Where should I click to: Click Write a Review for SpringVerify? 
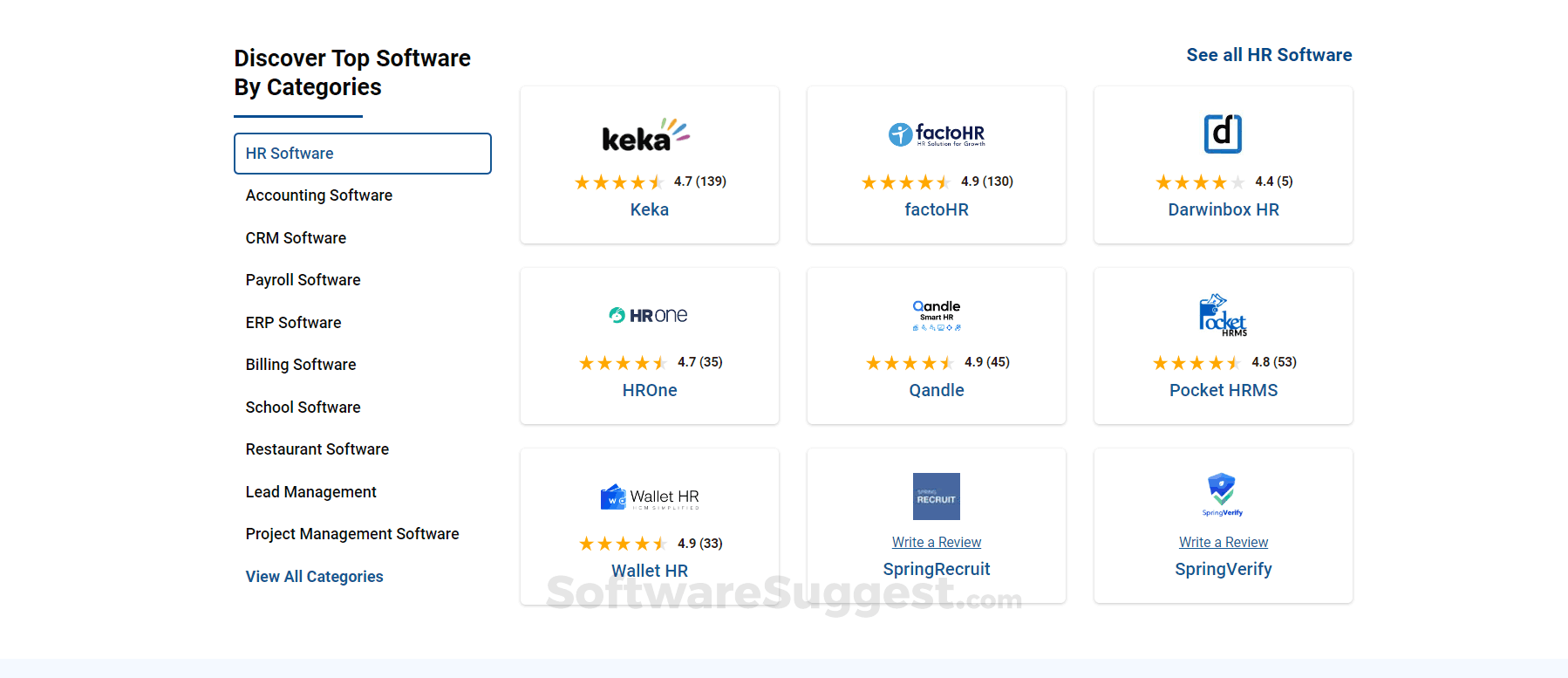coord(1224,542)
